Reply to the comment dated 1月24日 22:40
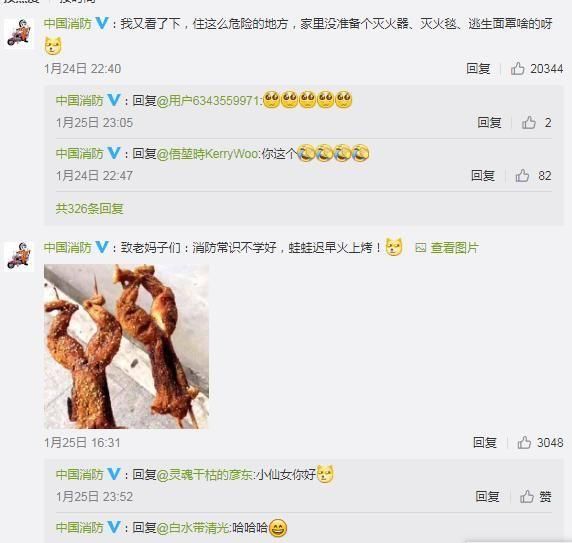This screenshot has height=543, width=572. [478, 68]
